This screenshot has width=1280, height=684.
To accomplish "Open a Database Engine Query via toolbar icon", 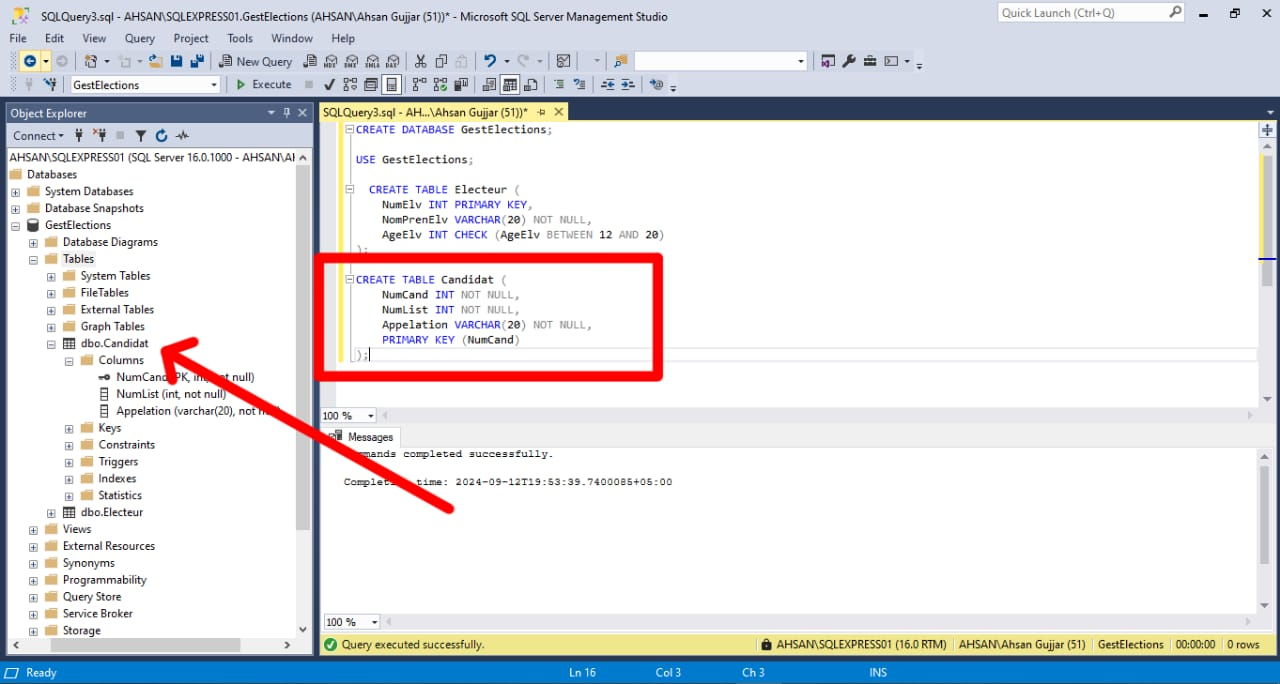I will point(309,61).
